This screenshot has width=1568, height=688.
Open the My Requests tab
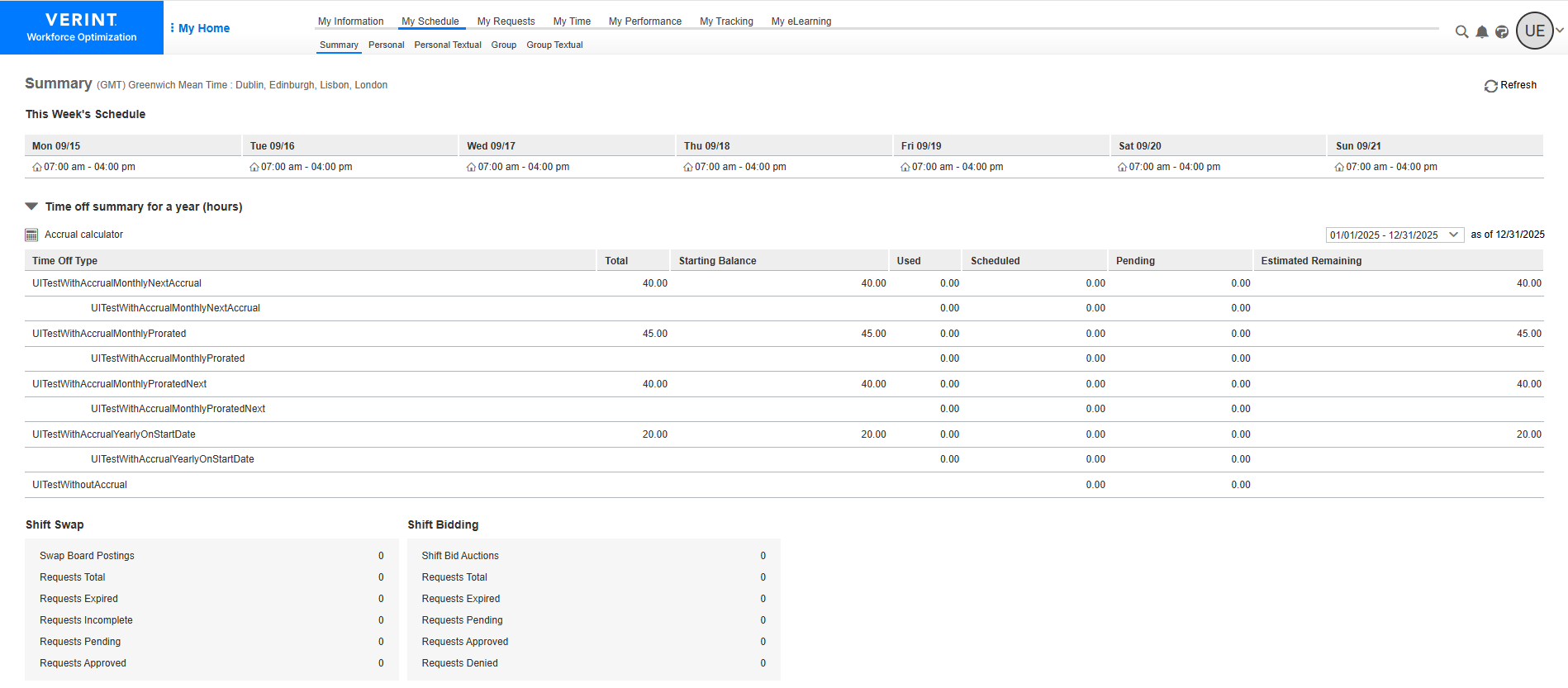tap(506, 21)
